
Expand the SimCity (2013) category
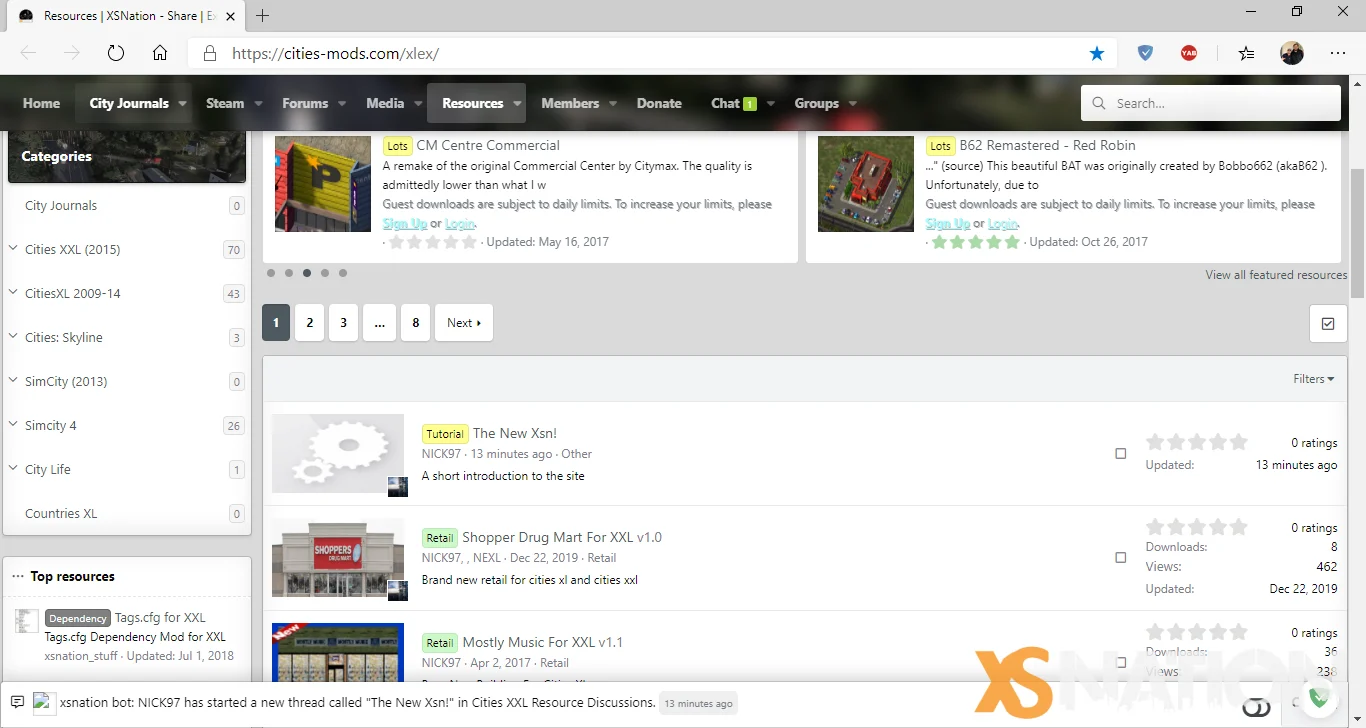[x=13, y=380]
